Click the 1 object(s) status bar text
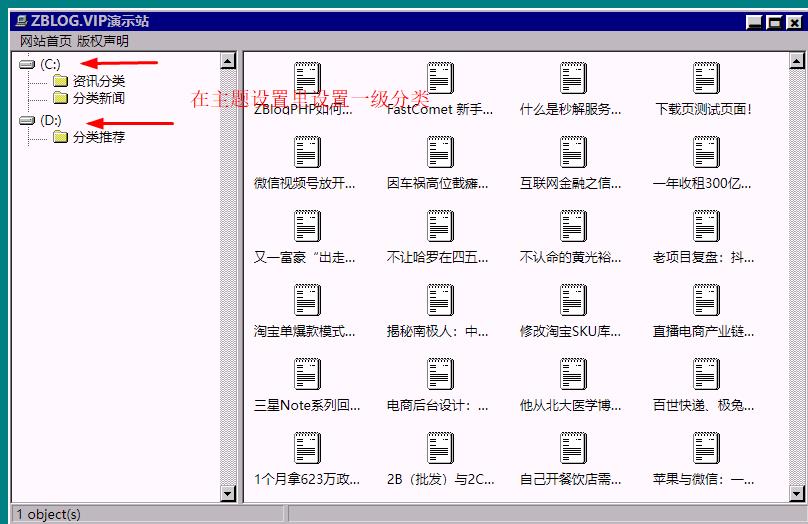 click(x=48, y=514)
